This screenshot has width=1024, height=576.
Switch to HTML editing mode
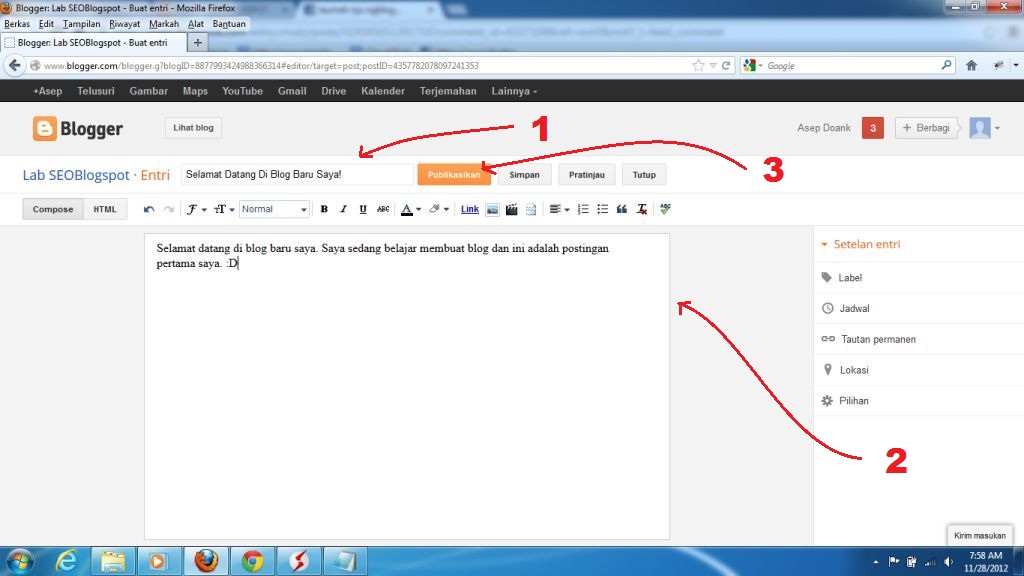coord(105,209)
